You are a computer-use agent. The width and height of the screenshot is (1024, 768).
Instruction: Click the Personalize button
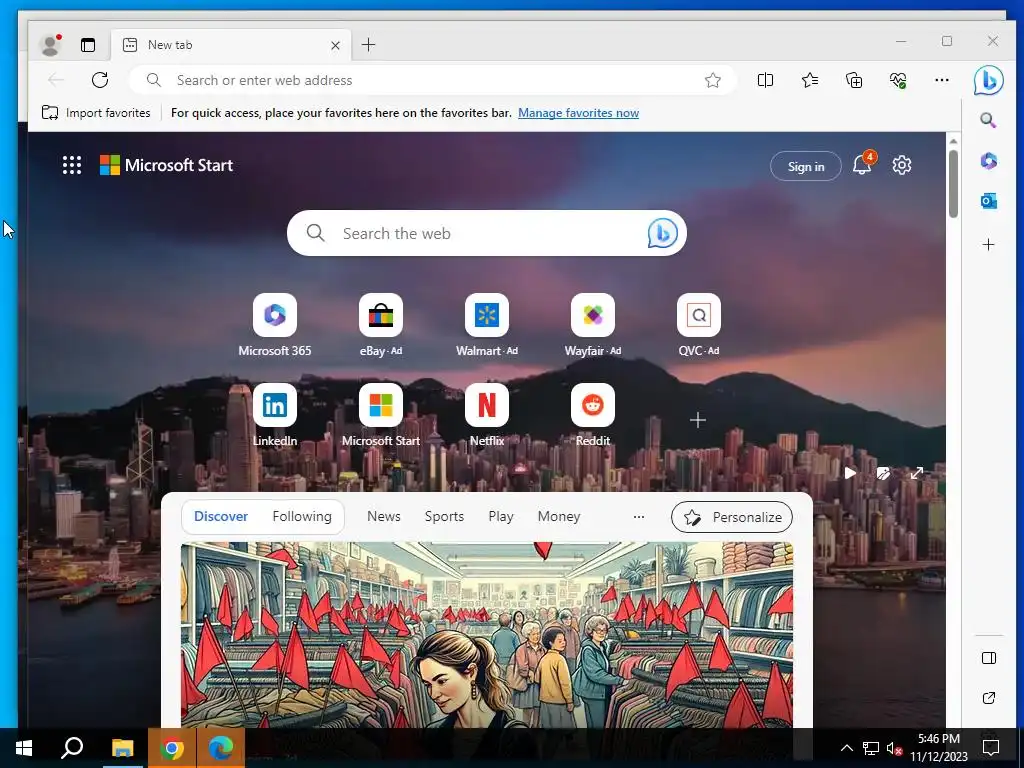click(x=731, y=517)
